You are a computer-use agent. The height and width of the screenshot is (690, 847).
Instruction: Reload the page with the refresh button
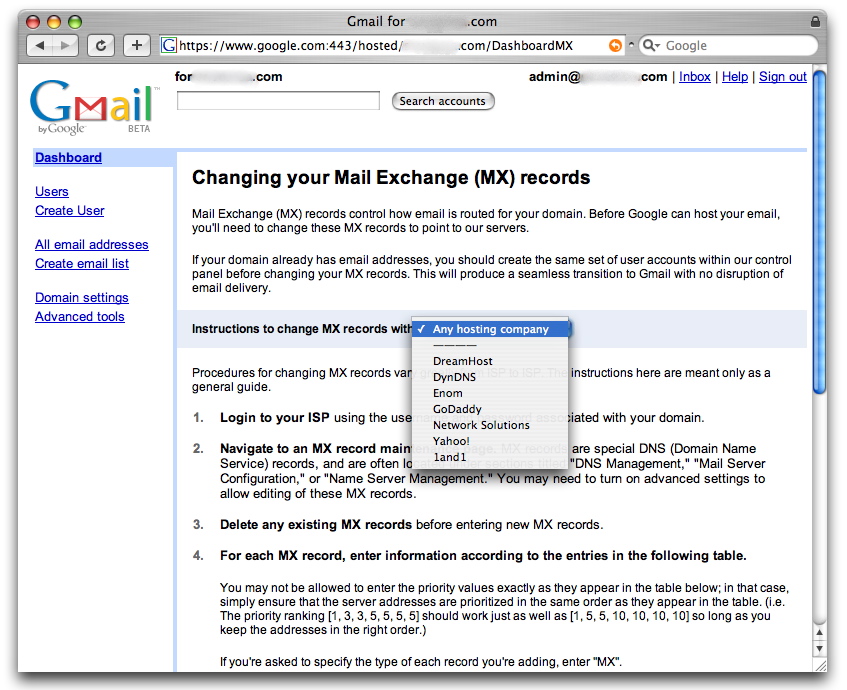[x=101, y=45]
